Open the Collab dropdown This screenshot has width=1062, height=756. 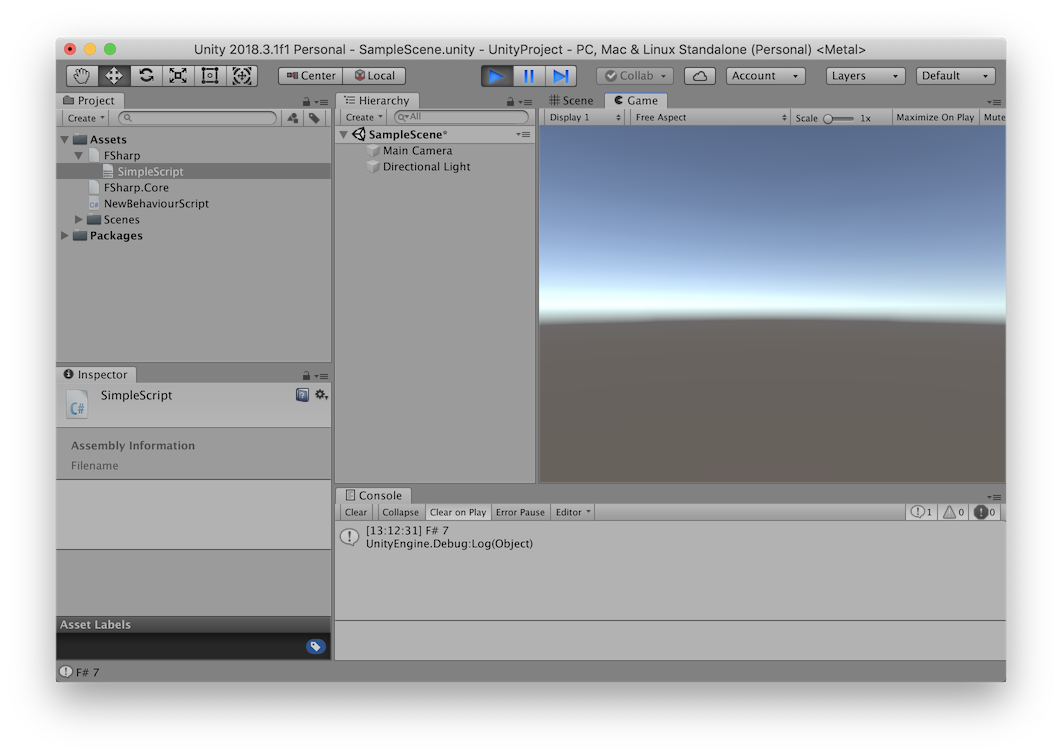(x=635, y=76)
